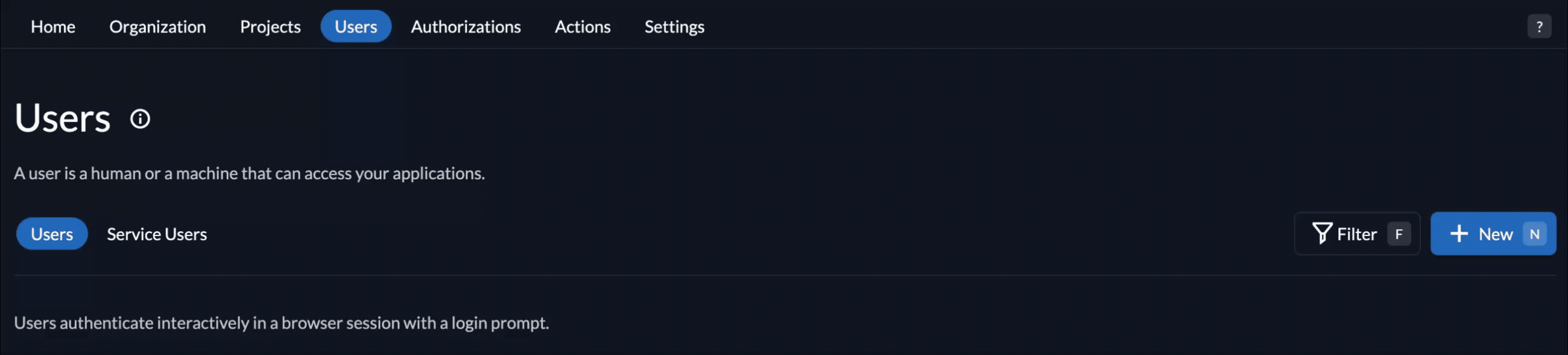Click the plus icon on the New button
1568x355 pixels.
1459,233
